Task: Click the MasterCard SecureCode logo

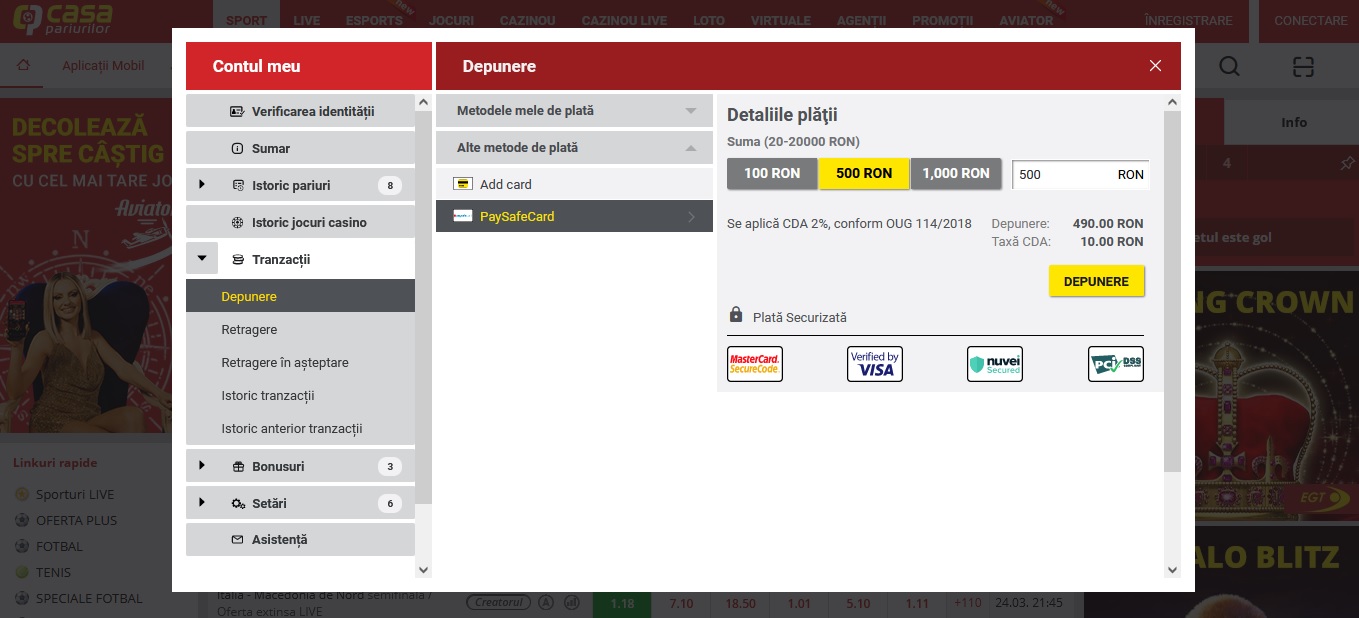Action: (x=755, y=364)
